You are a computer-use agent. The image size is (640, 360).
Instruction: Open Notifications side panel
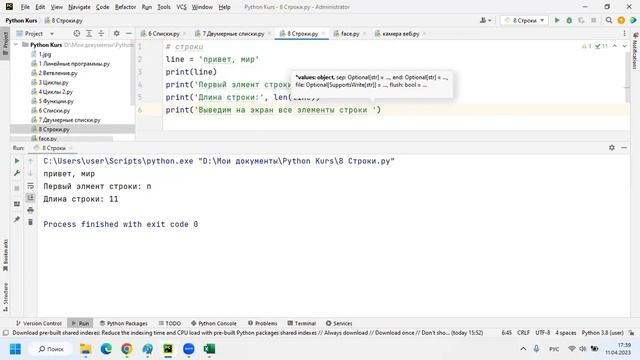(x=635, y=52)
